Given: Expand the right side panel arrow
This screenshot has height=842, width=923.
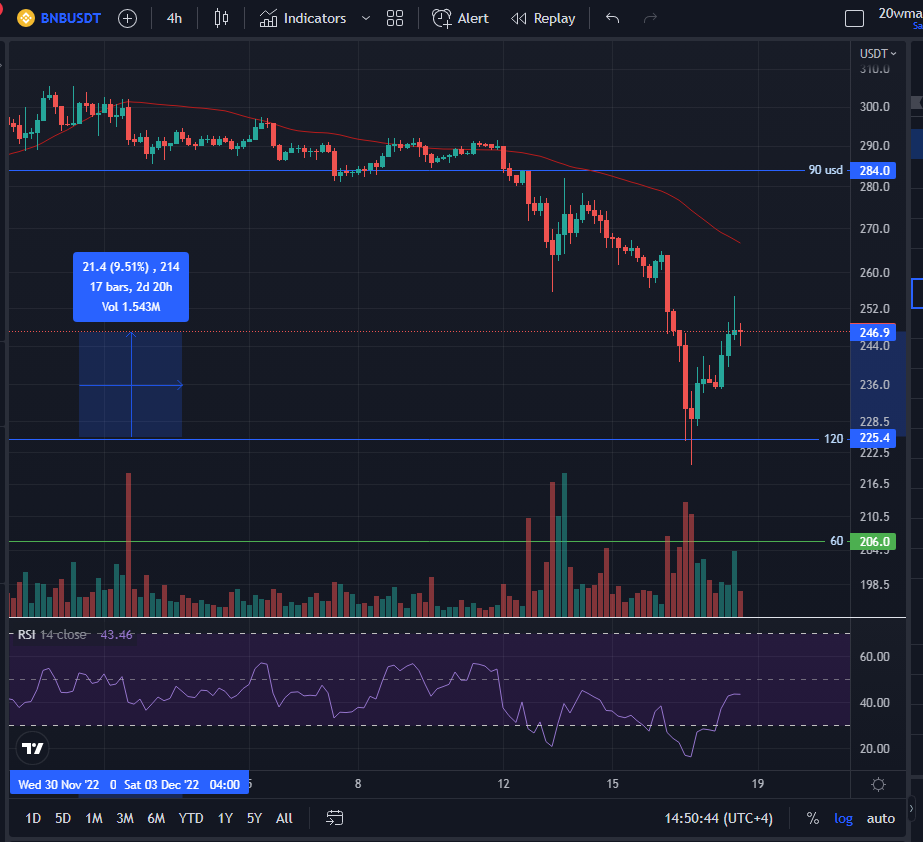Looking at the screenshot, I should coord(912,808).
